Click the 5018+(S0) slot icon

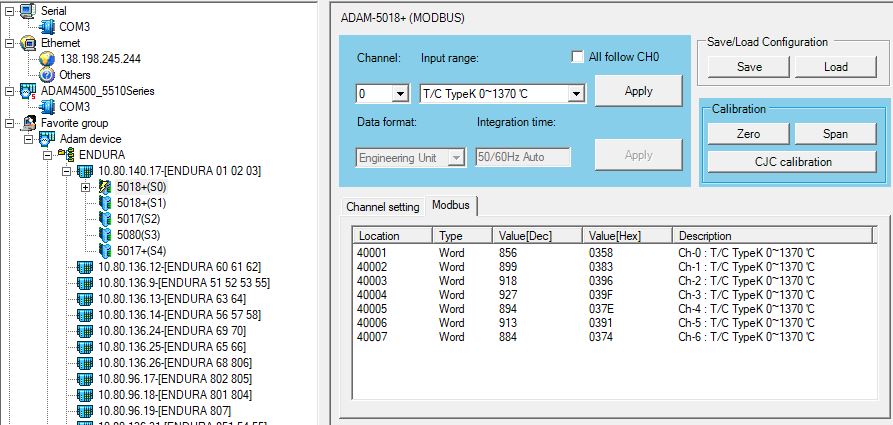[105, 186]
